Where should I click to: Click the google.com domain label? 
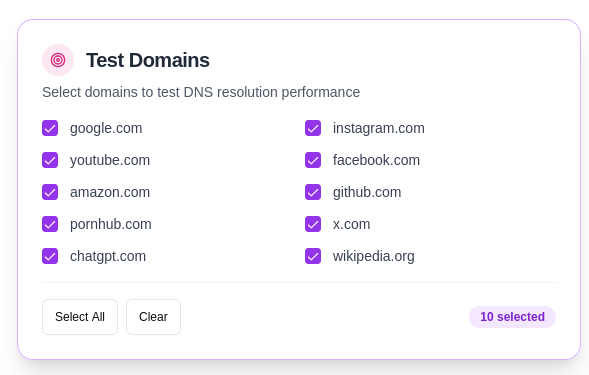[x=106, y=129]
